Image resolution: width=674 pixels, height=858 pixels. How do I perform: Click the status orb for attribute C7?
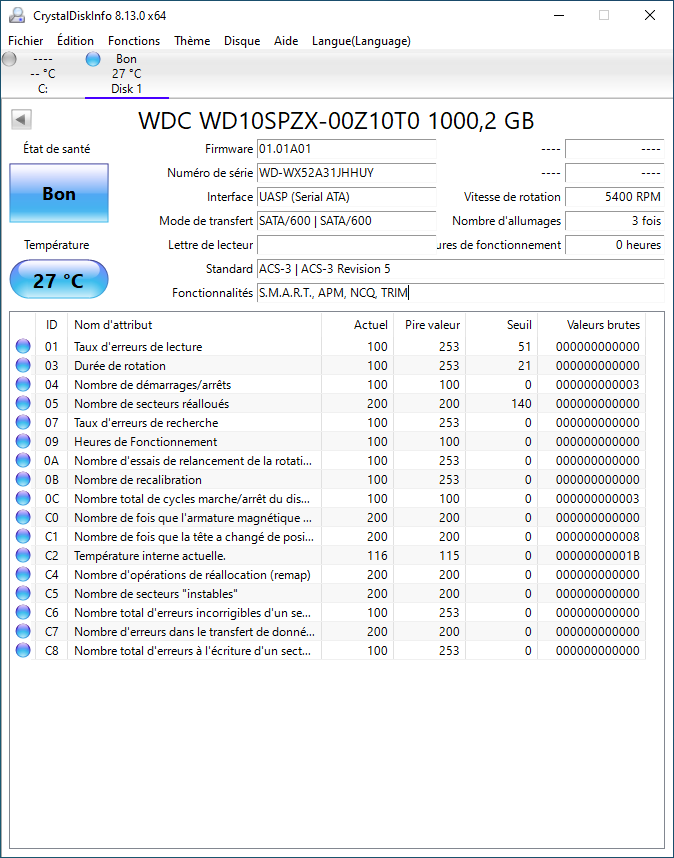[23, 631]
